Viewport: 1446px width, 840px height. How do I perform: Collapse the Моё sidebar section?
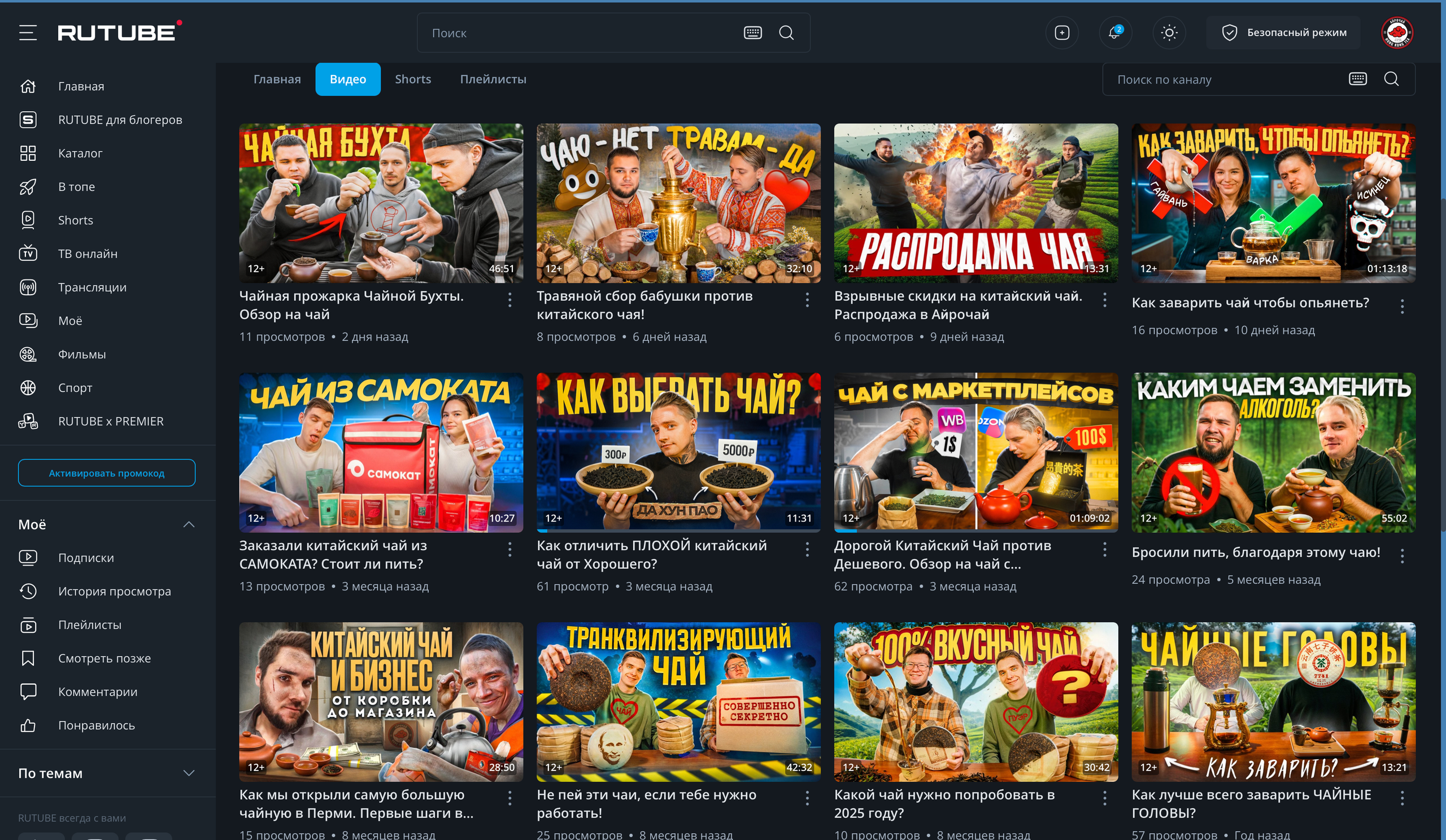click(189, 524)
